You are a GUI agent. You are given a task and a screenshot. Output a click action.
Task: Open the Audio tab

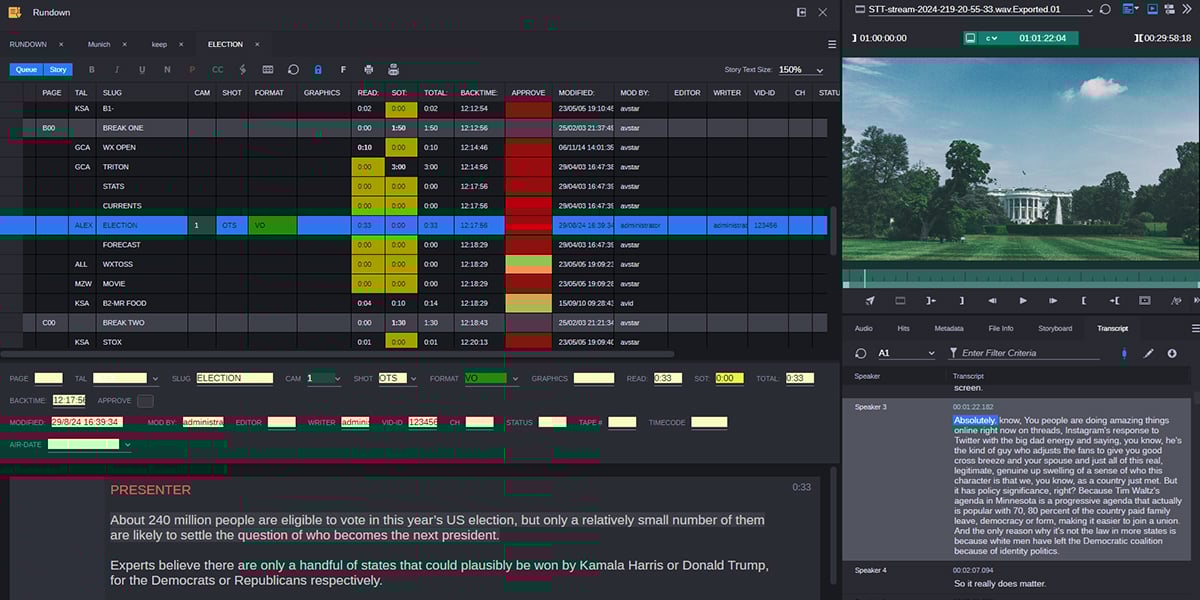[863, 328]
